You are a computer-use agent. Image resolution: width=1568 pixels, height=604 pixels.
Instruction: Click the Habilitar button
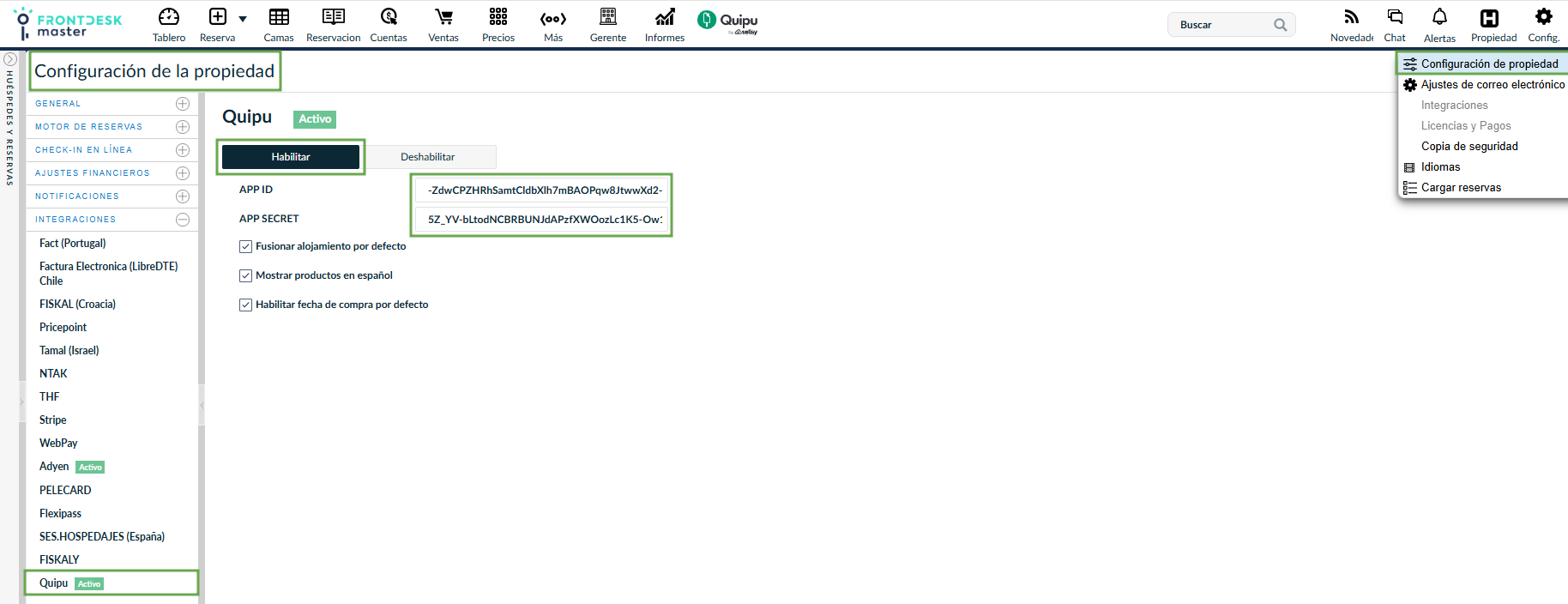click(x=291, y=157)
